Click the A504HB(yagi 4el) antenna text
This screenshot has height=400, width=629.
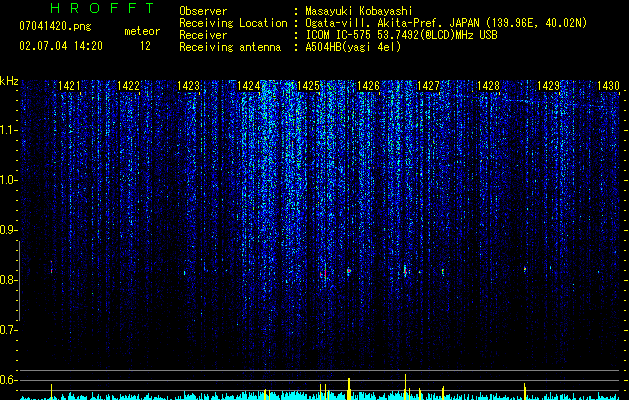(353, 47)
